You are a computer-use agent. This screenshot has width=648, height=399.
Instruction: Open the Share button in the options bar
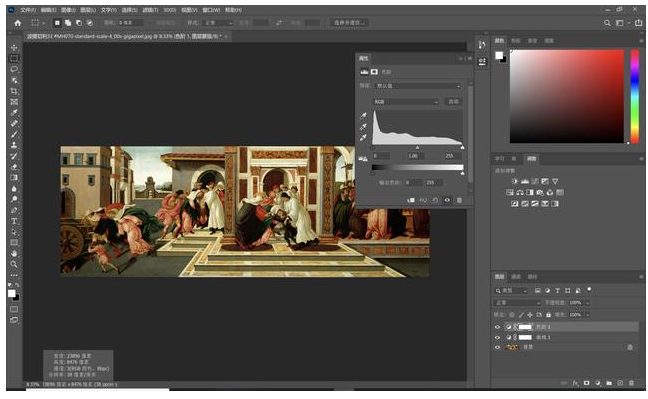[x=638, y=23]
